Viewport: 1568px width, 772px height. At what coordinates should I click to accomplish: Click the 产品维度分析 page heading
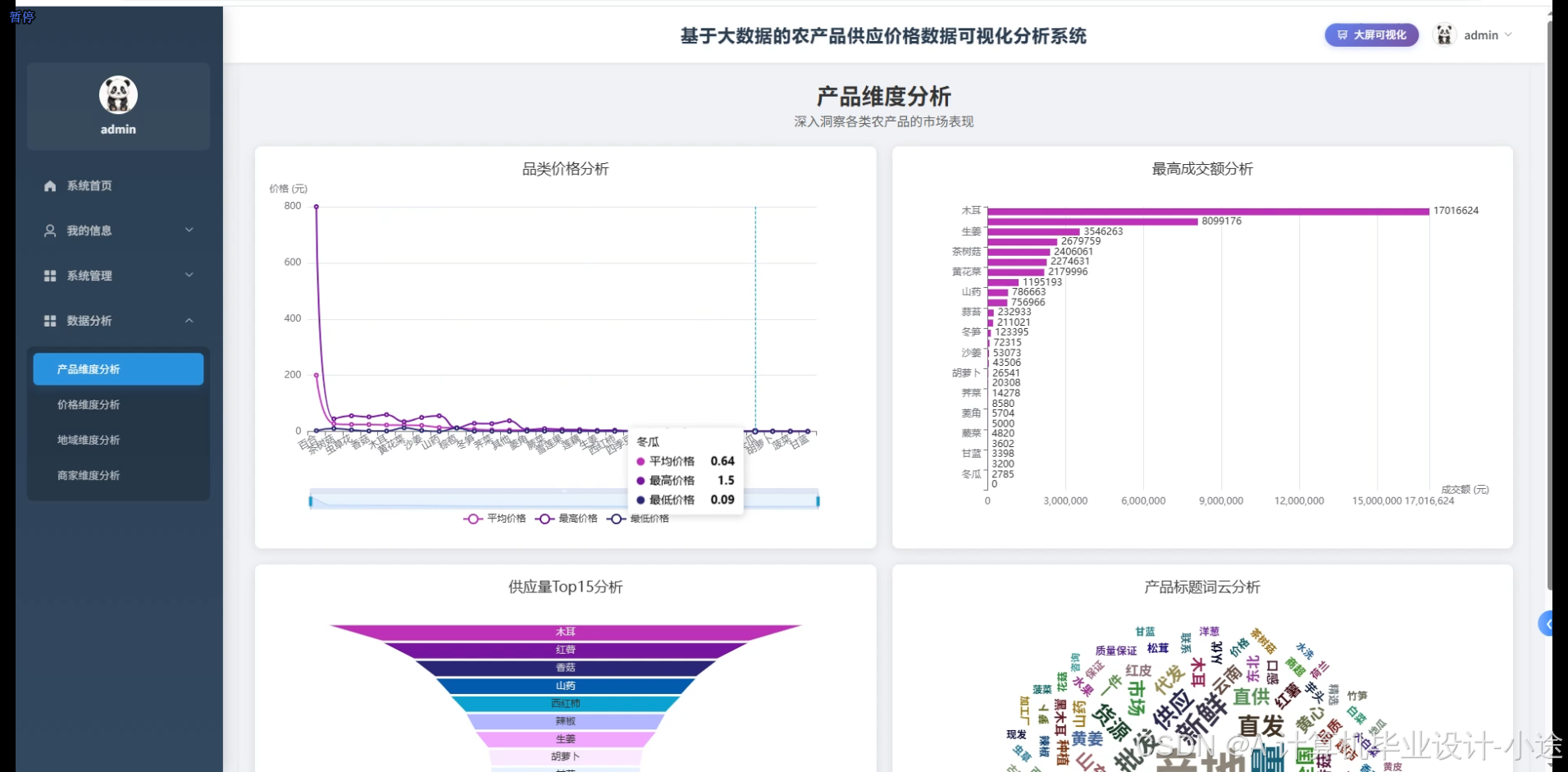coord(884,97)
